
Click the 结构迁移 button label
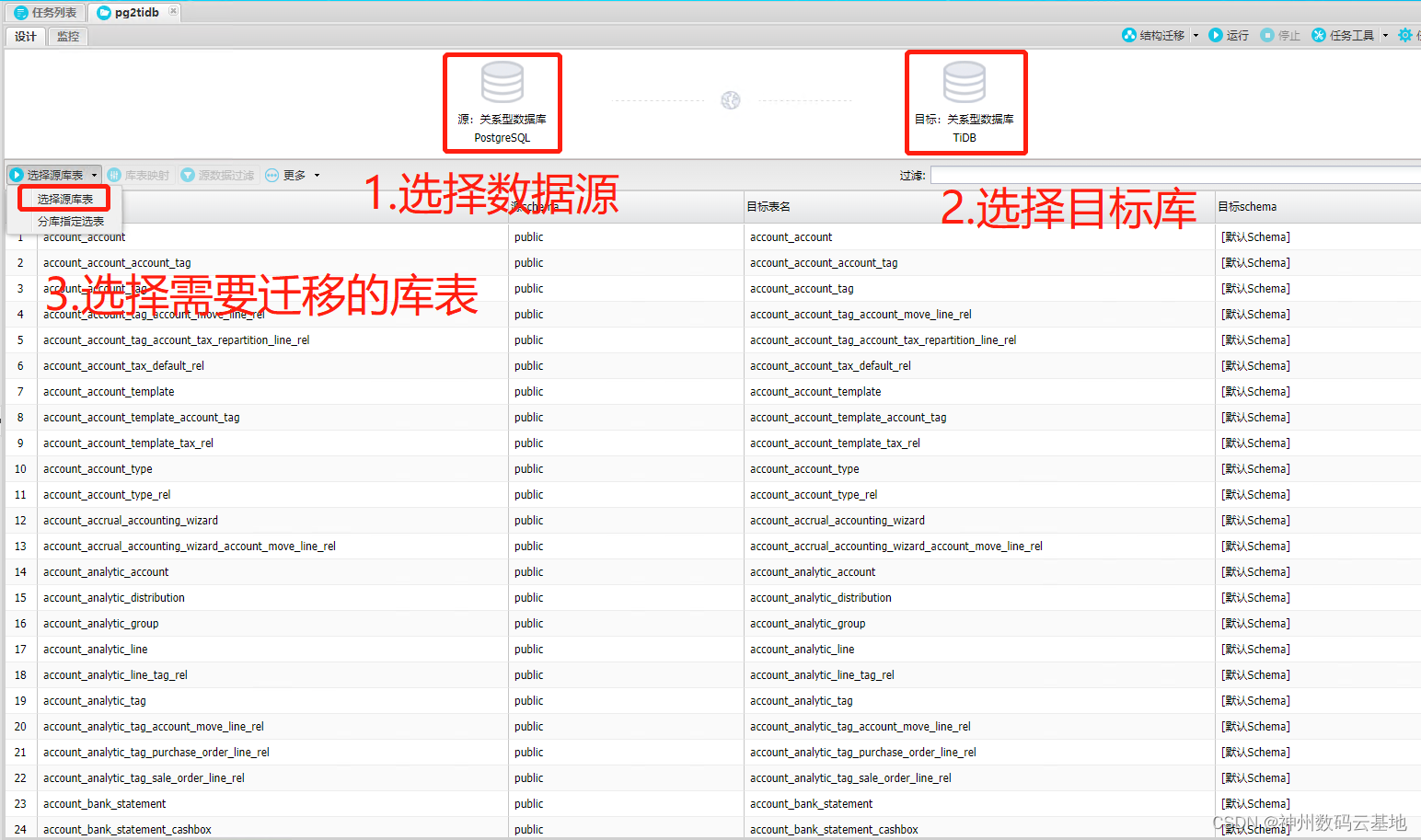coord(1162,35)
